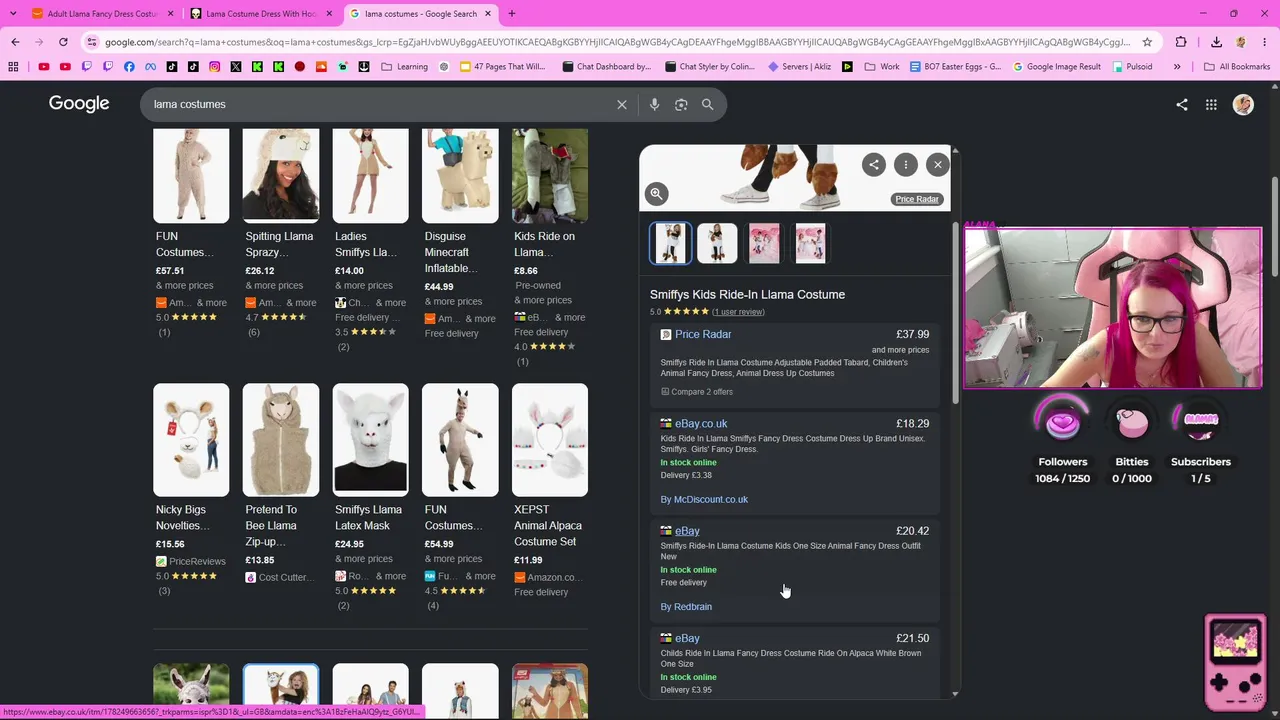Share the Smiffys llama product panel
The width and height of the screenshot is (1280, 720).
pos(874,165)
